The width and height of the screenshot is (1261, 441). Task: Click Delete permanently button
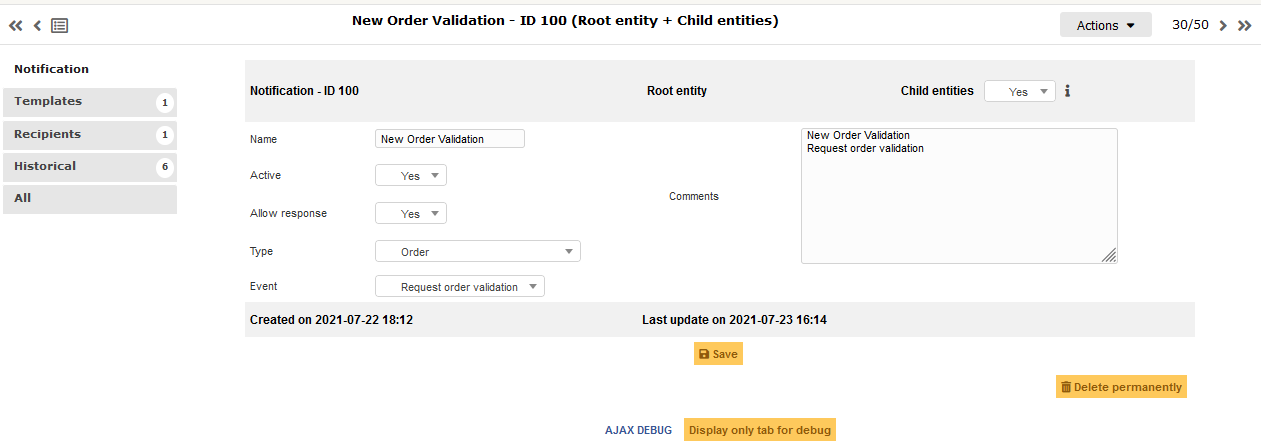[1121, 387]
